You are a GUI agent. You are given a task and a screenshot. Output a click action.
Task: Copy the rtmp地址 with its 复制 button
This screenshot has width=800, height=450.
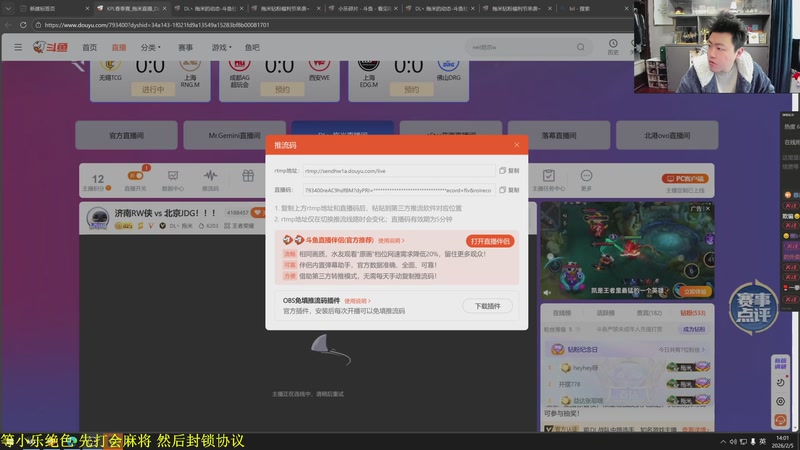pos(509,171)
